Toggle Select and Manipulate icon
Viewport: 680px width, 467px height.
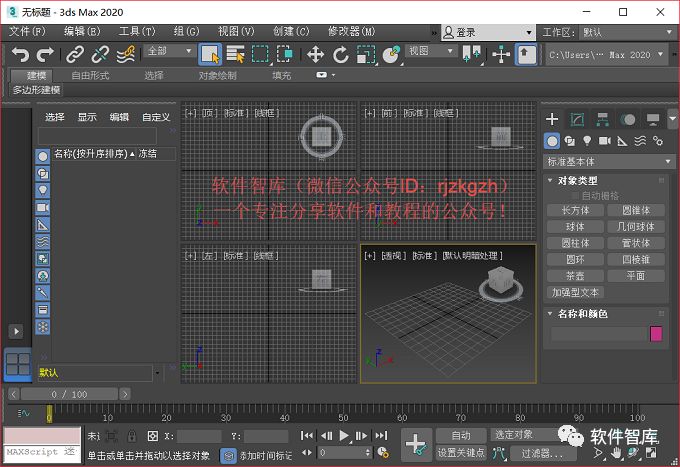(501, 55)
